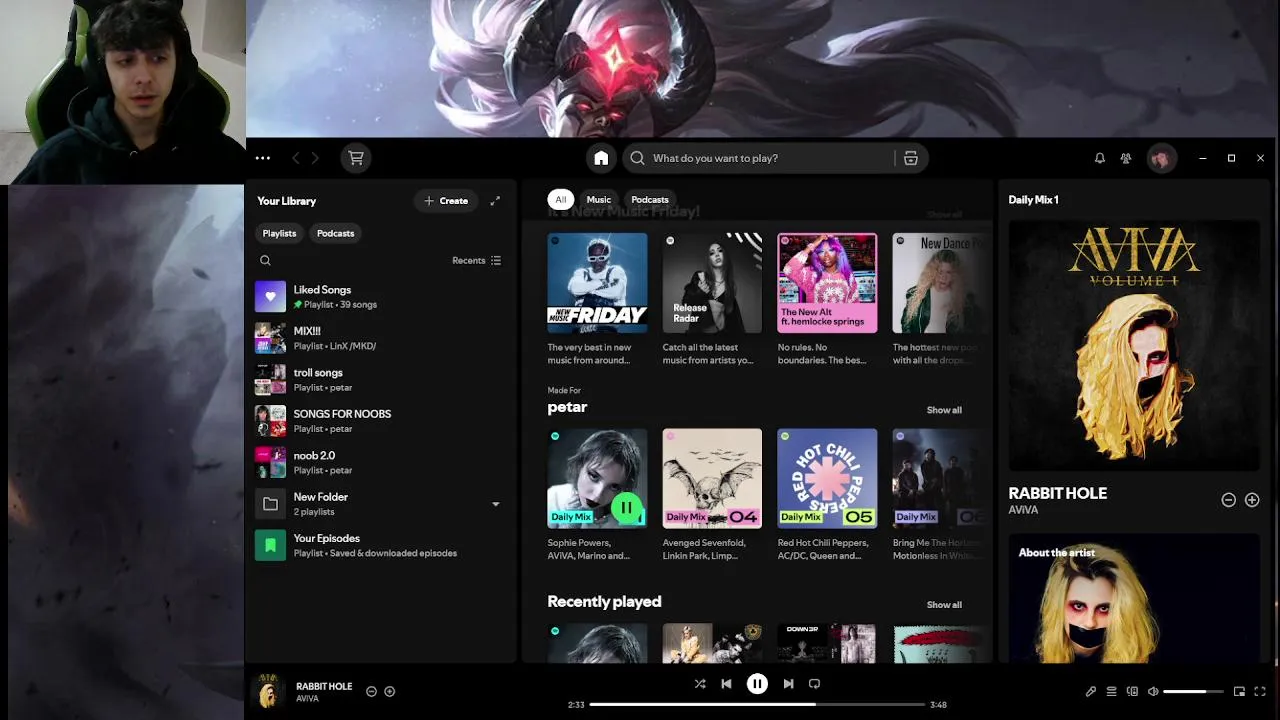Filter library by Podcasts

tap(335, 233)
